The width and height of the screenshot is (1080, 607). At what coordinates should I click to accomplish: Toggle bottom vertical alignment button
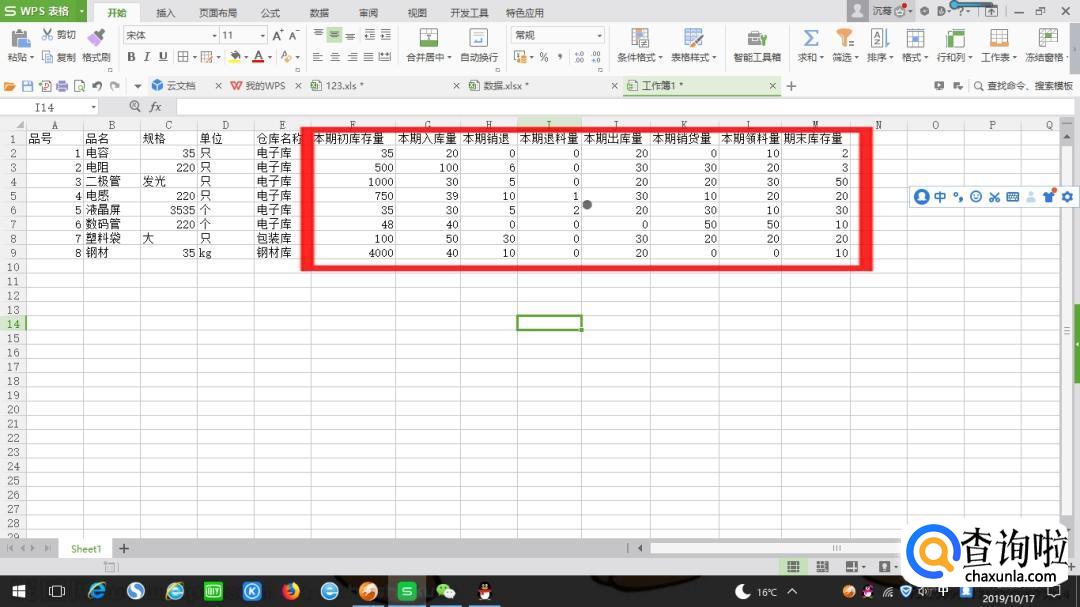tap(351, 34)
